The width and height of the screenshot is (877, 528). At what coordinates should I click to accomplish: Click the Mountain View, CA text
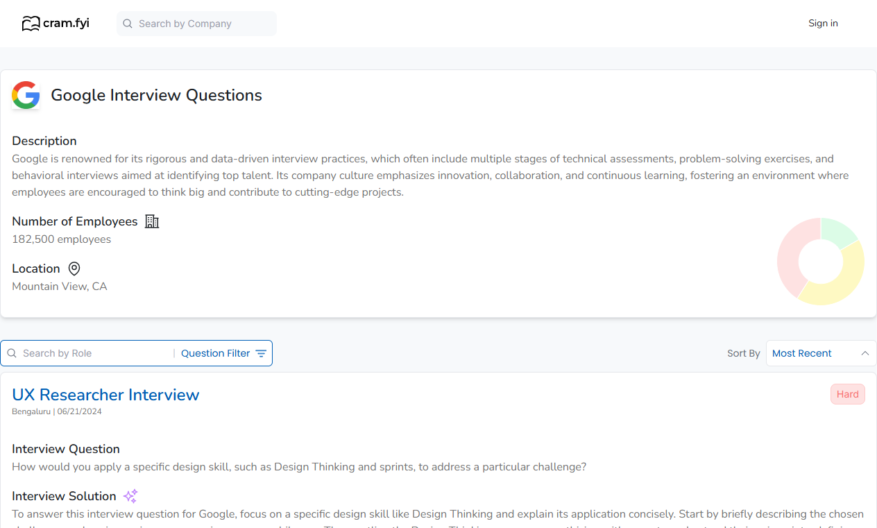tap(59, 286)
